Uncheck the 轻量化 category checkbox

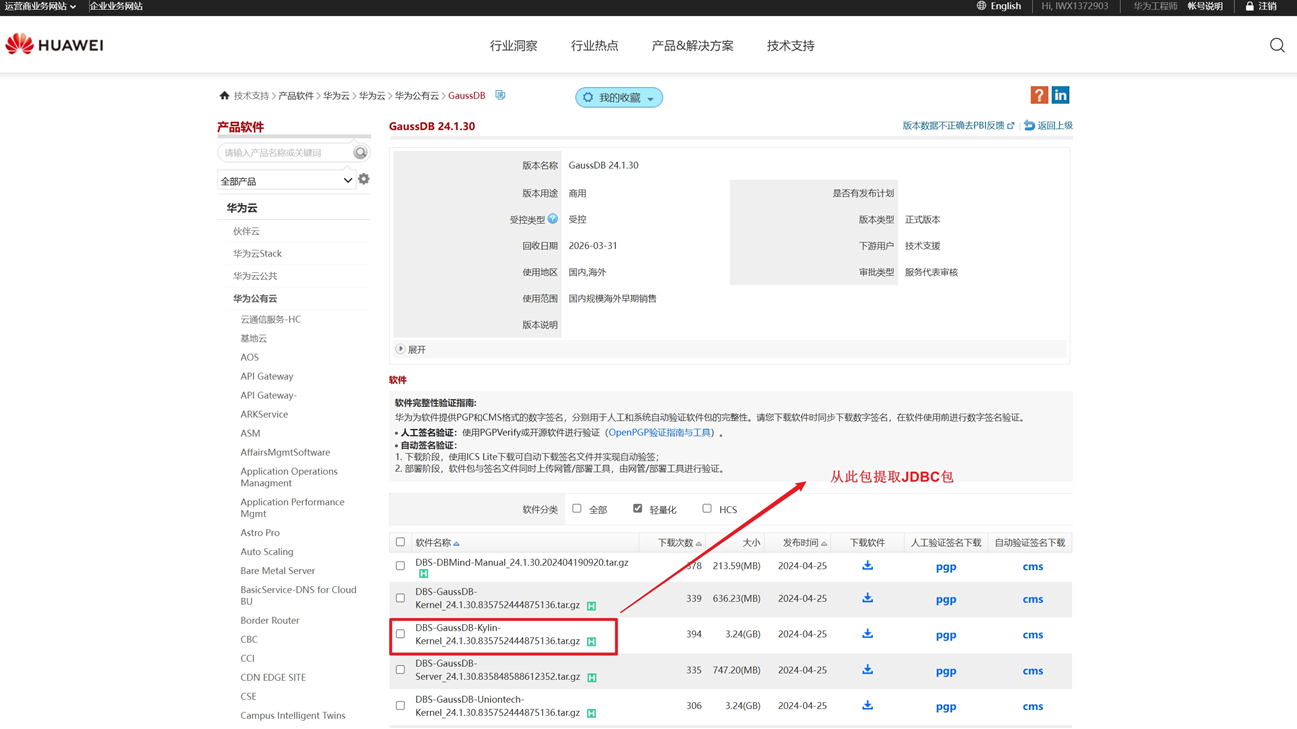pos(637,509)
